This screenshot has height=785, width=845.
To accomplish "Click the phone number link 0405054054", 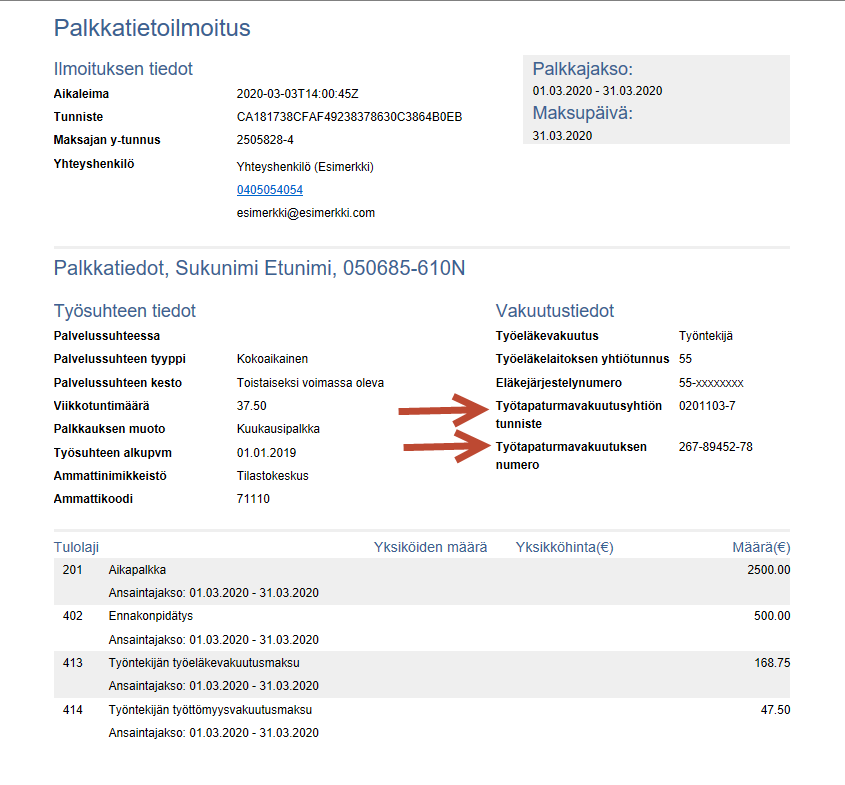I will (269, 189).
